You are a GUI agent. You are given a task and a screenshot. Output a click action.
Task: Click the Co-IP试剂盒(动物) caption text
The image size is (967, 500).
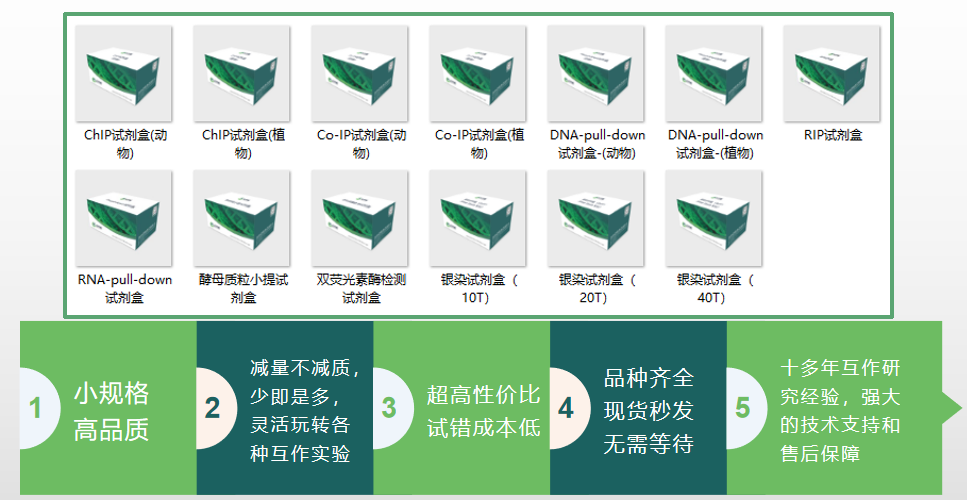pyautogui.click(x=361, y=144)
